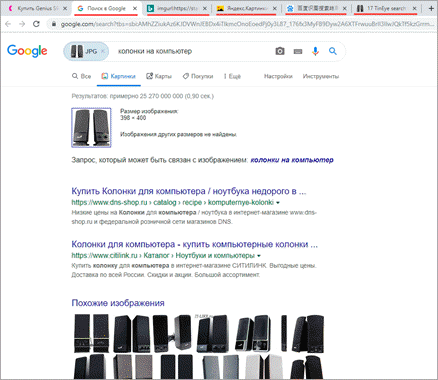The height and width of the screenshot is (380, 438).
Task: Open Купить Колонки для компьютера result
Action: (189, 191)
